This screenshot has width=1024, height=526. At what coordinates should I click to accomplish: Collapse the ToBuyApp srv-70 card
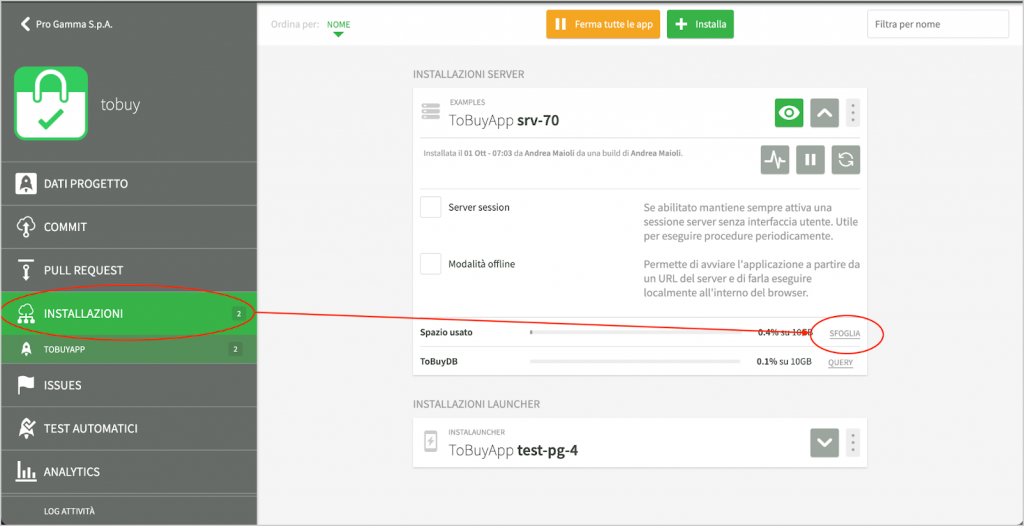pyautogui.click(x=825, y=113)
